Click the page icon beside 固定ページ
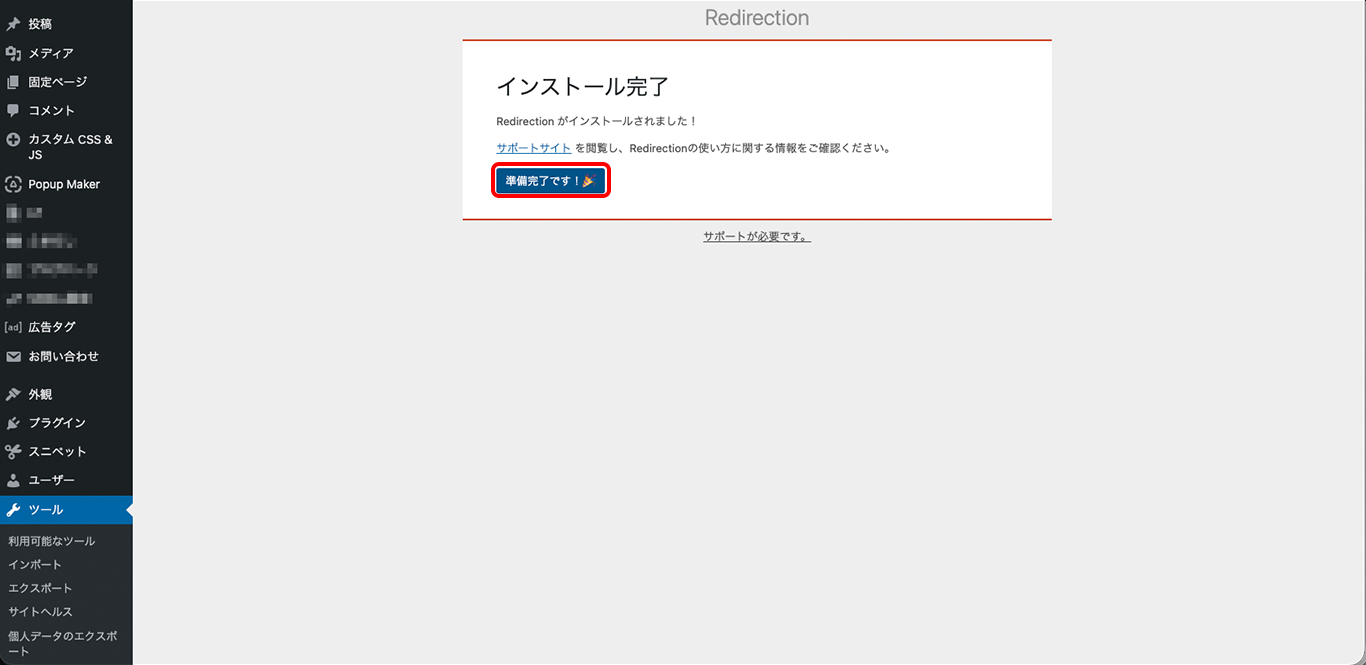The image size is (1366, 665). pos(13,82)
